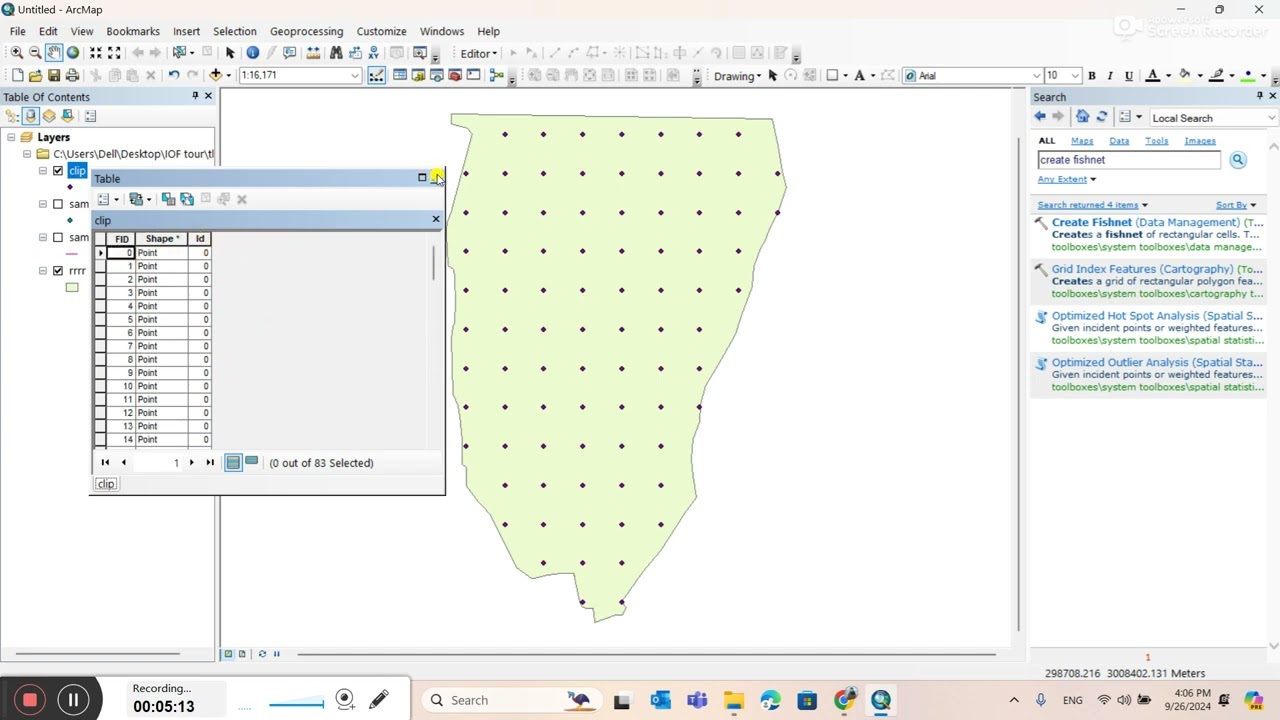Open the Local Search scope dropdown
This screenshot has height=720, width=1280.
(1271, 118)
